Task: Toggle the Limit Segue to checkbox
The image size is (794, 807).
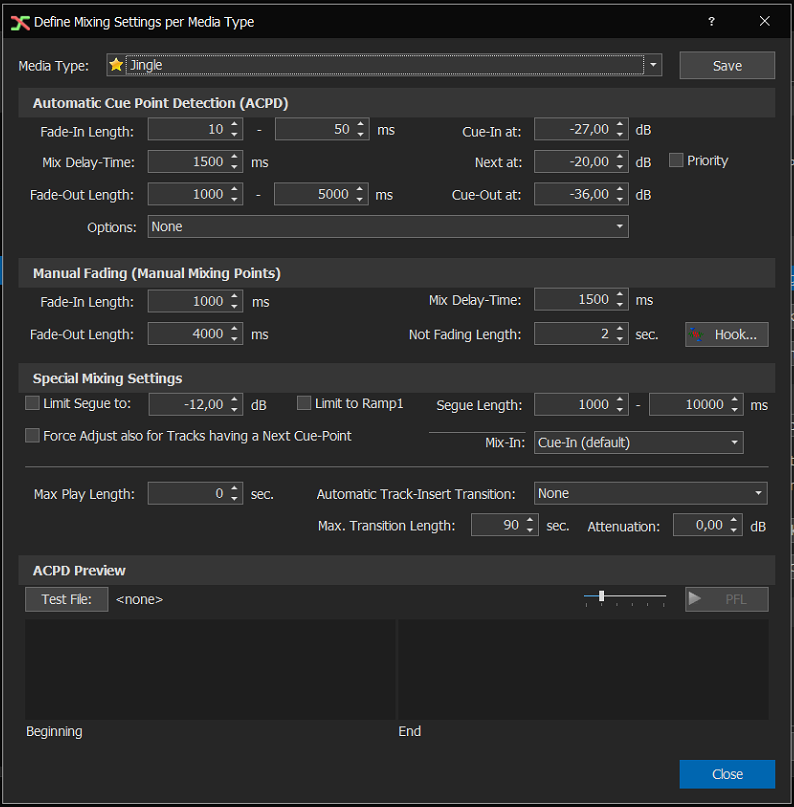Action: 33,403
